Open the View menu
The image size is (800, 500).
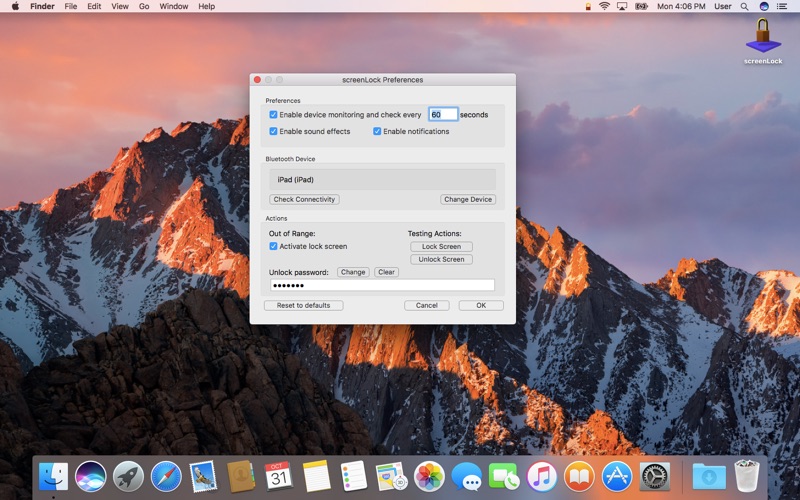(x=120, y=6)
